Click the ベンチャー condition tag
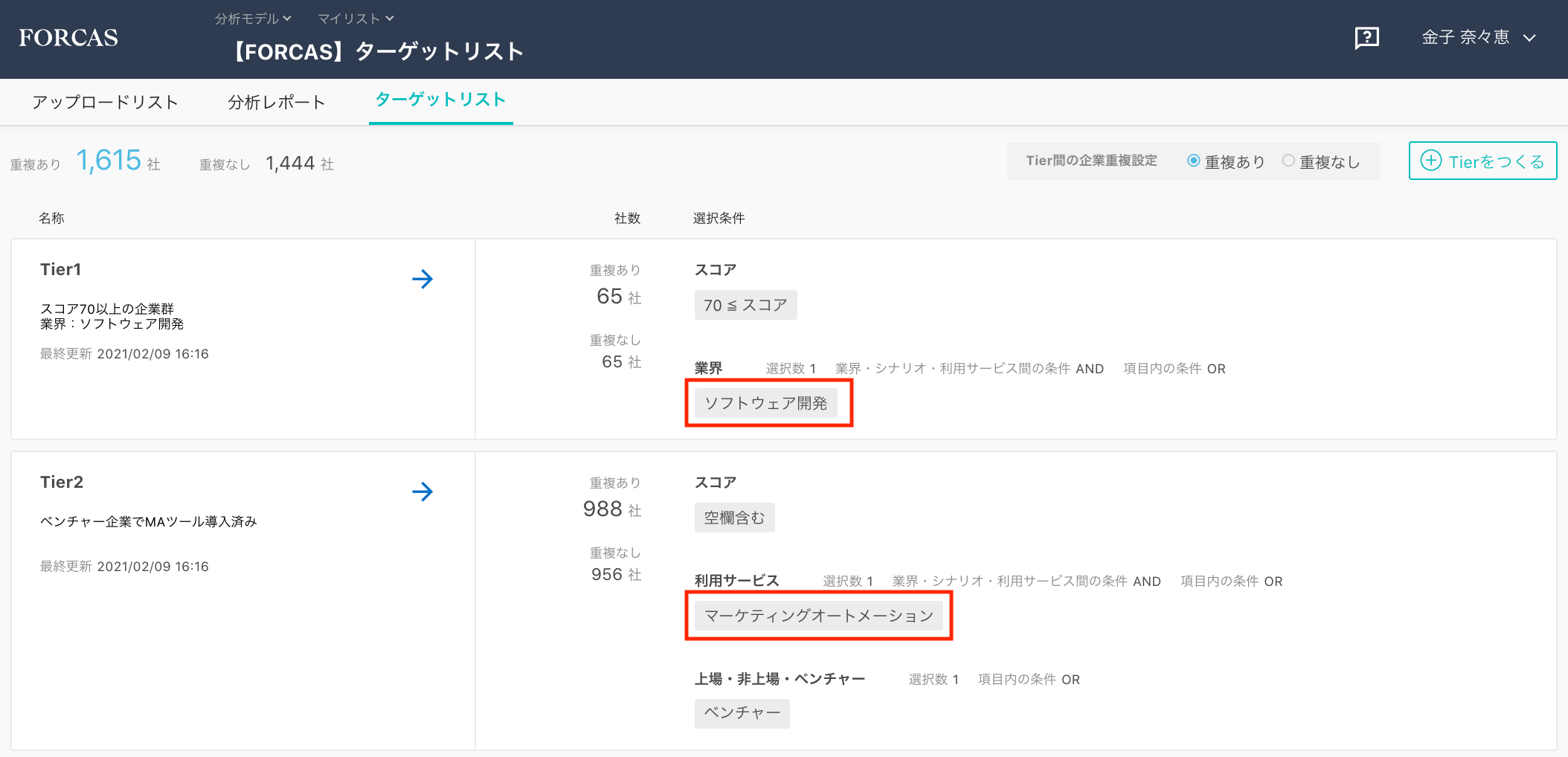Screen dimensions: 1568x757 click(742, 713)
